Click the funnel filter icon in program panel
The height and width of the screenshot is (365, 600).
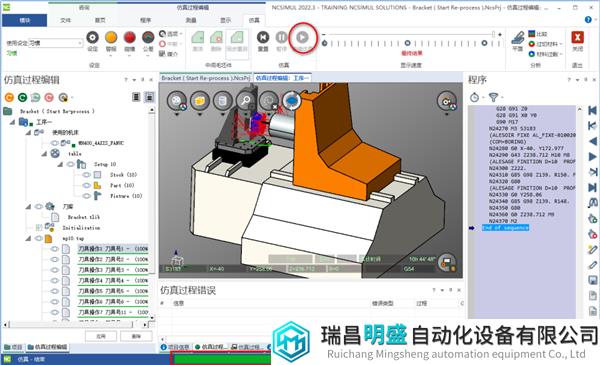[x=494, y=97]
